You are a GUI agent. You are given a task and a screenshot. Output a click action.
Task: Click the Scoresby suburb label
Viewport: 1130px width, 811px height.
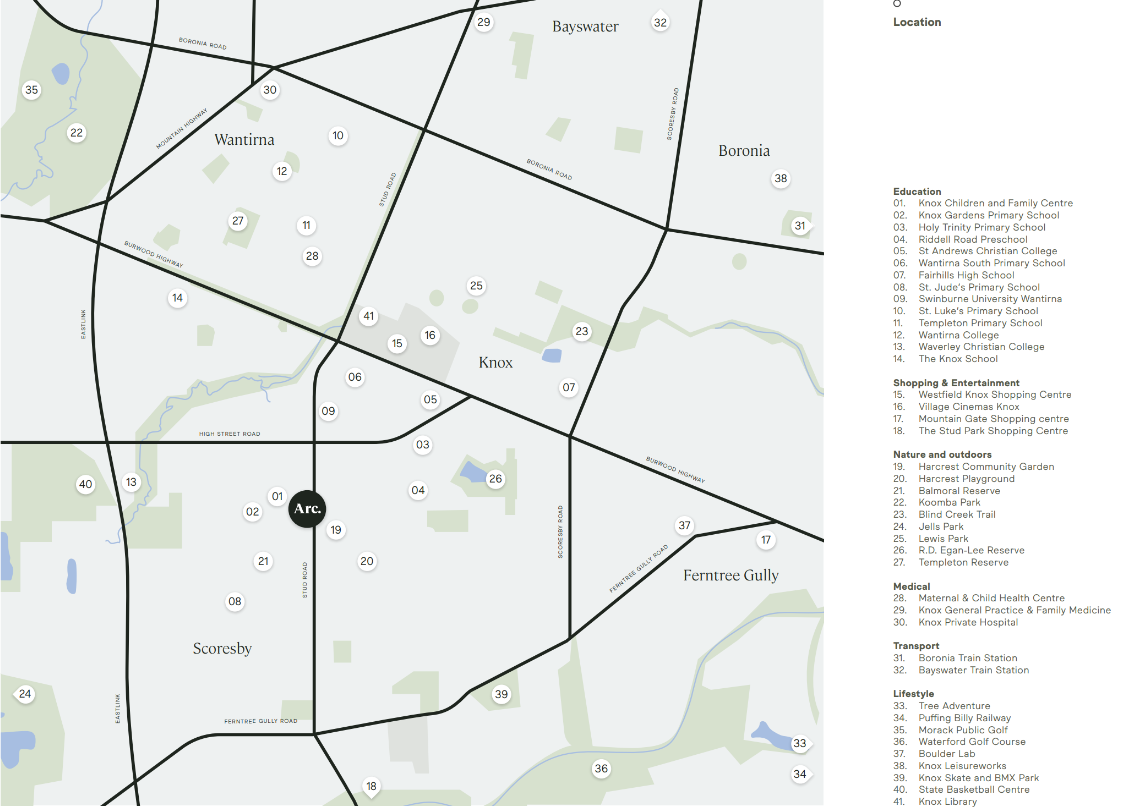coord(222,649)
